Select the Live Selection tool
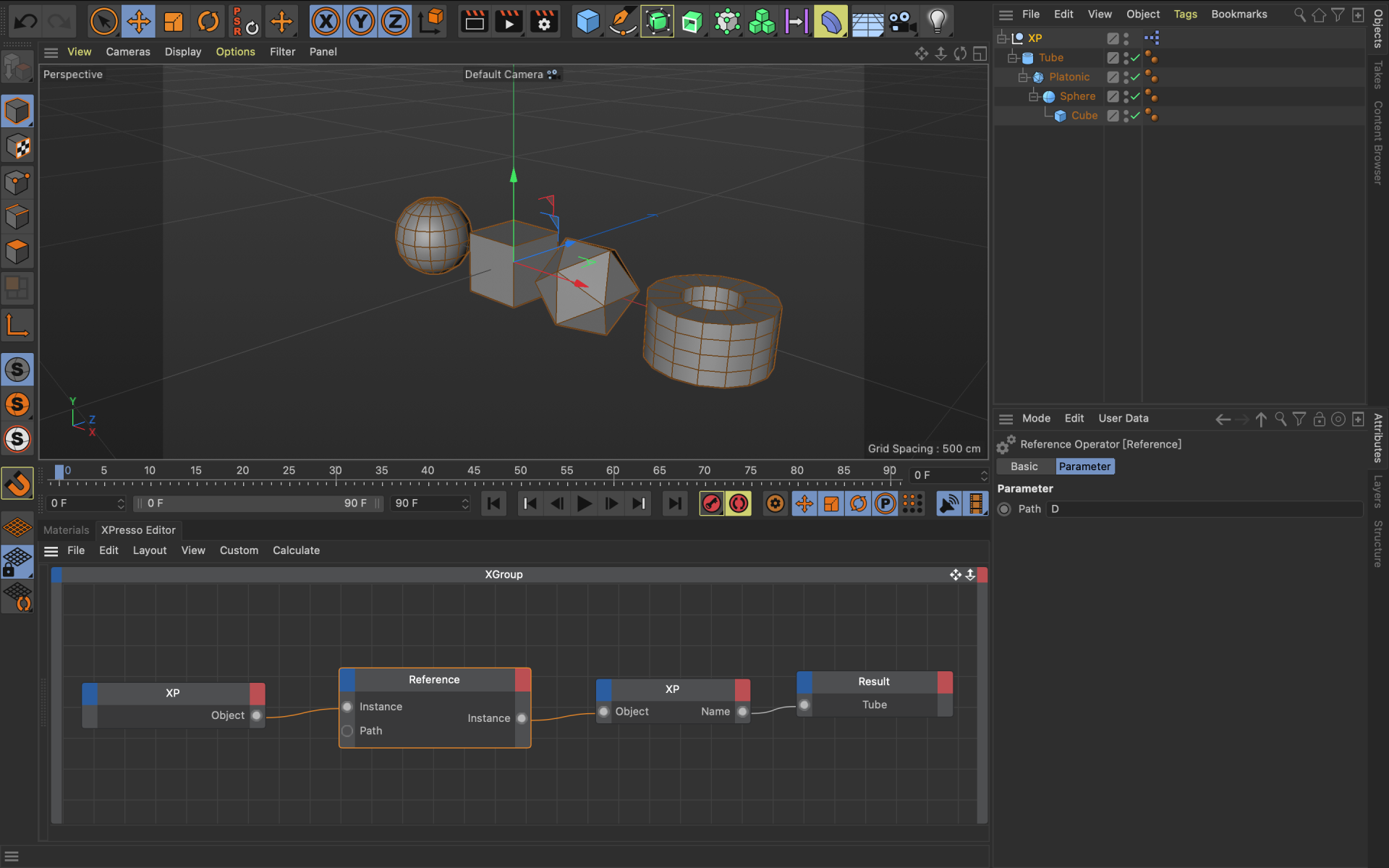1389x868 pixels. tap(103, 22)
